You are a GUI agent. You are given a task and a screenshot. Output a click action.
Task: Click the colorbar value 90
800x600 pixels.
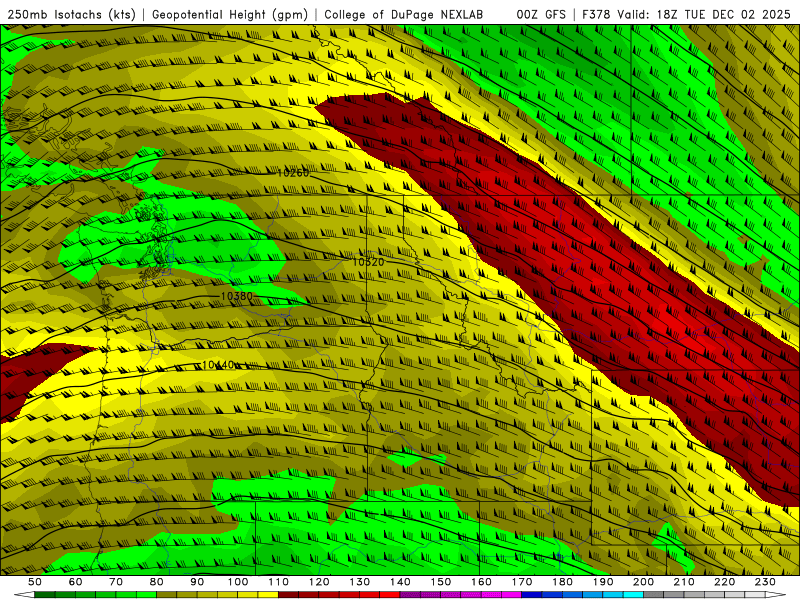197,582
